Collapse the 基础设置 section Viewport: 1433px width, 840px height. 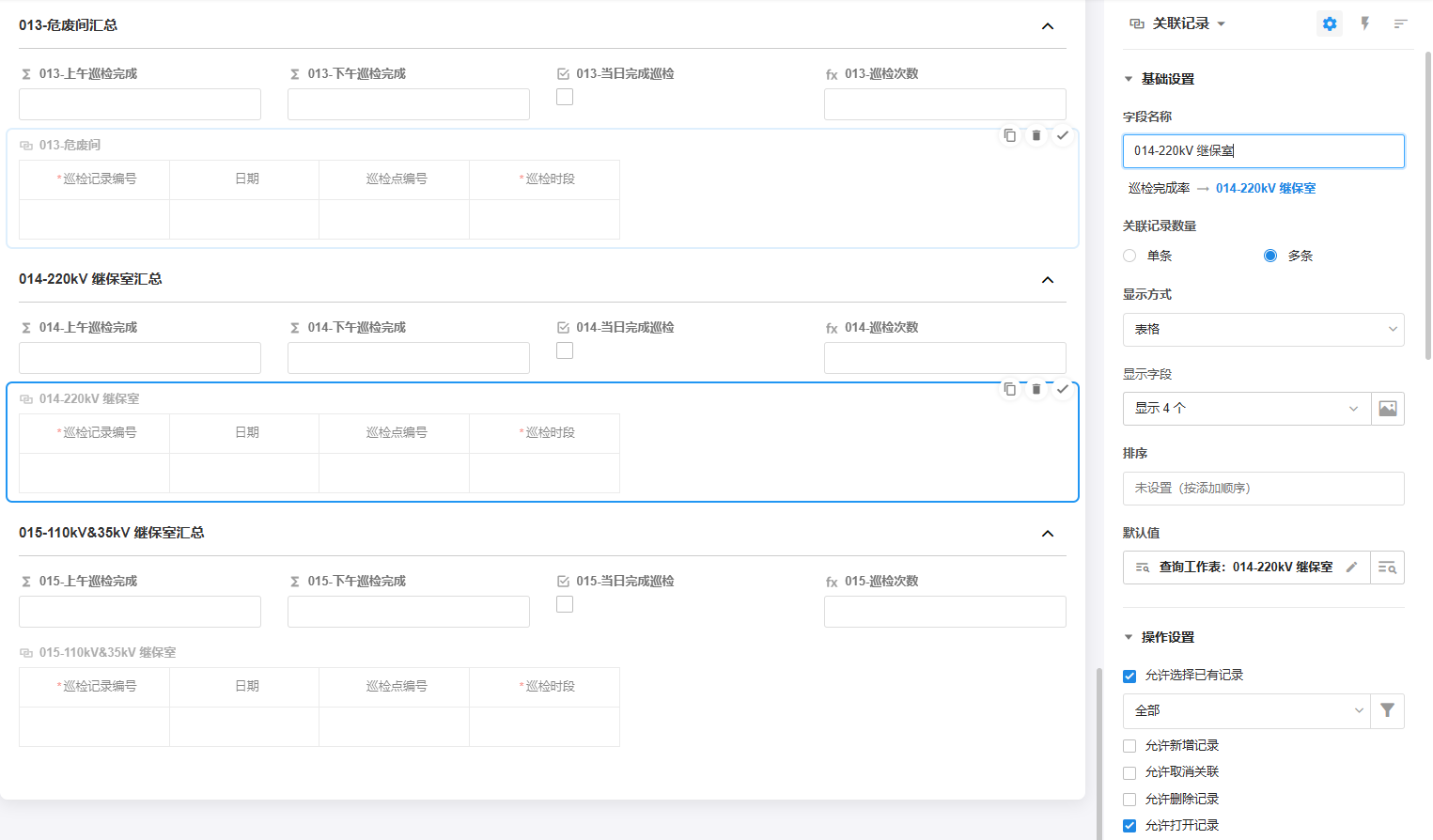click(x=1129, y=80)
